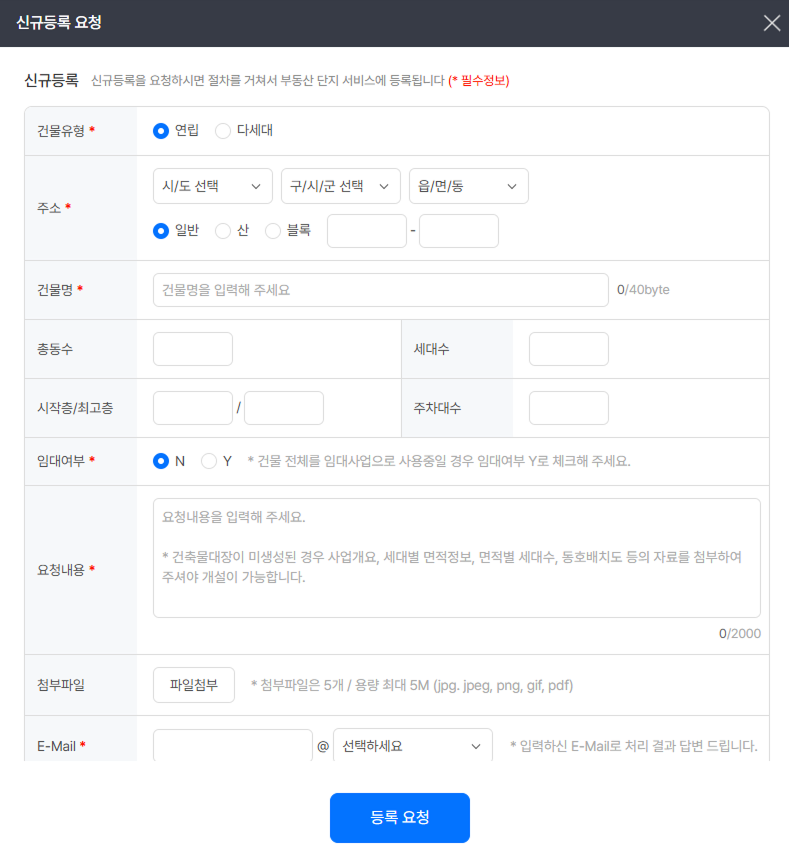
Task: Select Y for 임대여부
Action: click(x=209, y=461)
